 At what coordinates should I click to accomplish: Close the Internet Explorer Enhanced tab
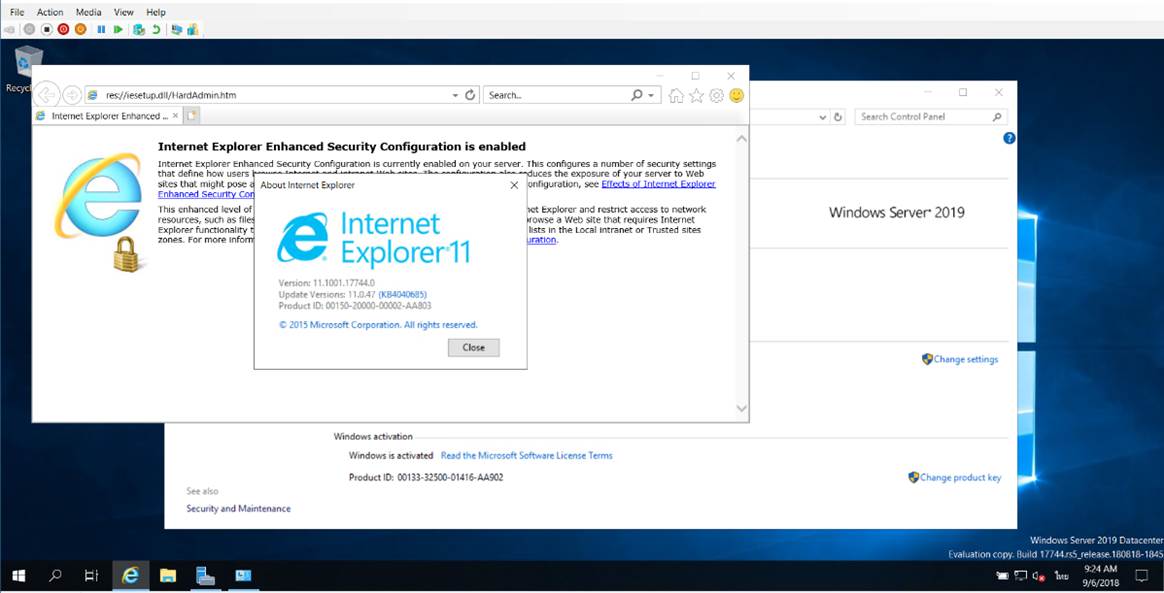click(x=175, y=116)
